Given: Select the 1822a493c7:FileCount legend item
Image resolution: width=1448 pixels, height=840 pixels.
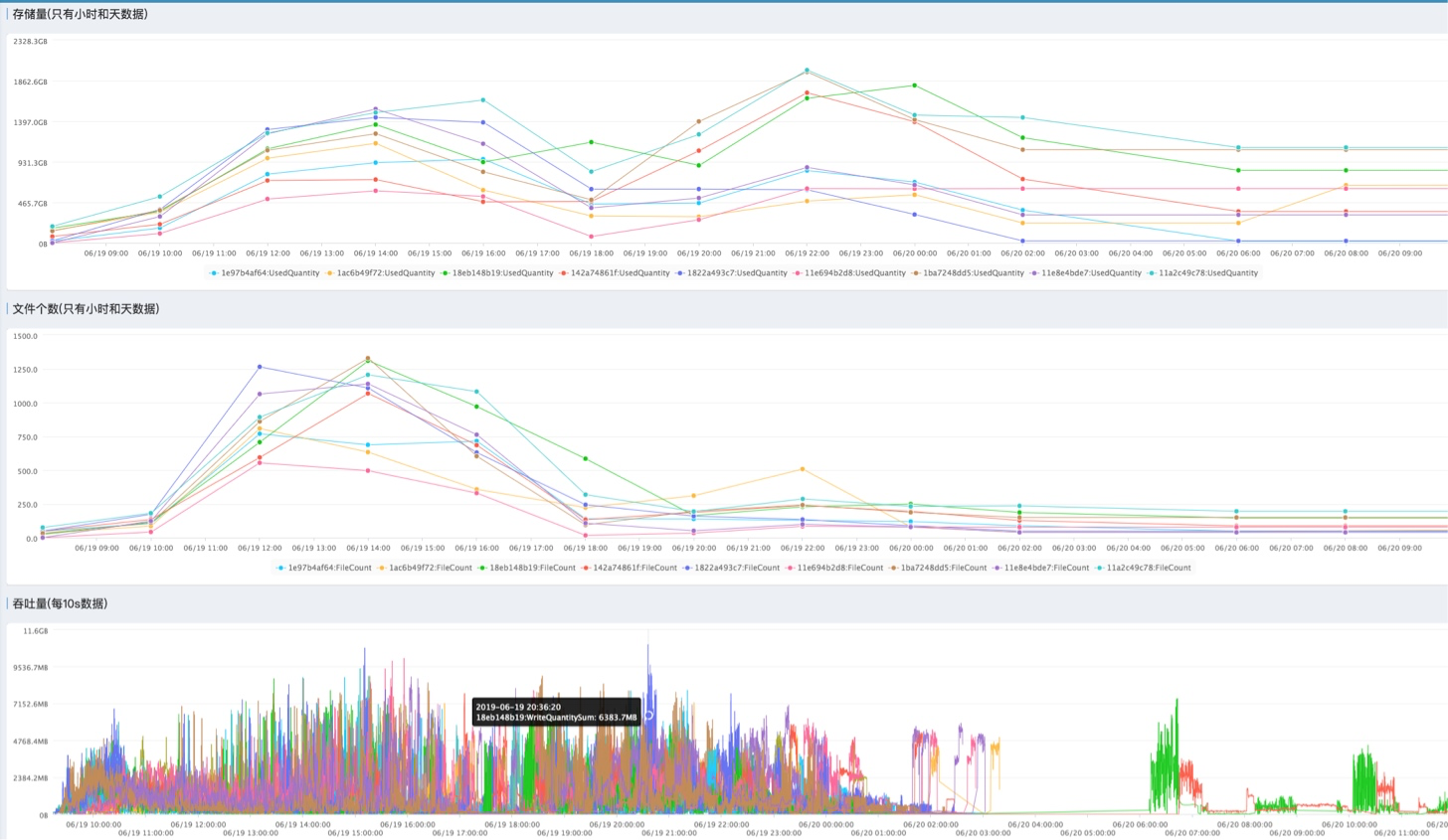Looking at the screenshot, I should pos(732,568).
